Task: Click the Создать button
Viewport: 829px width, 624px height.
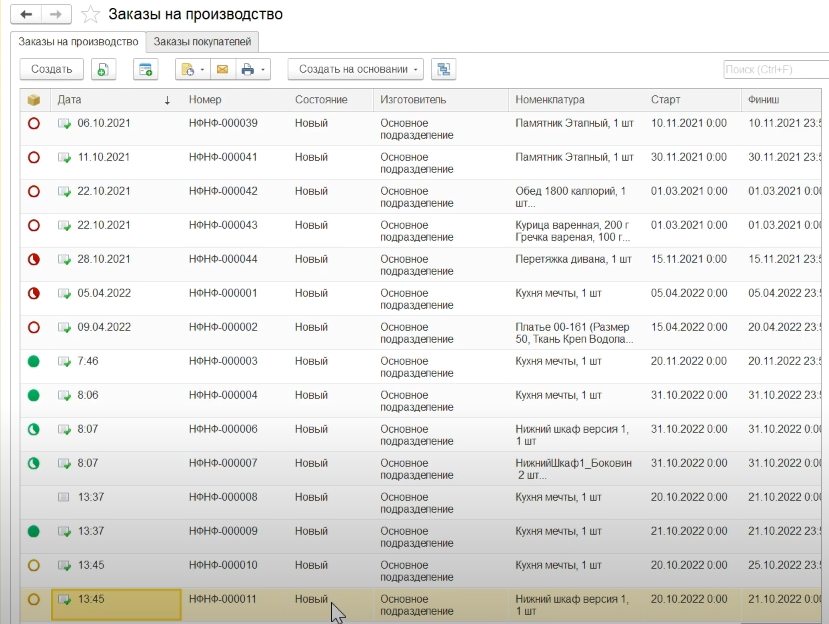Action: 52,69
